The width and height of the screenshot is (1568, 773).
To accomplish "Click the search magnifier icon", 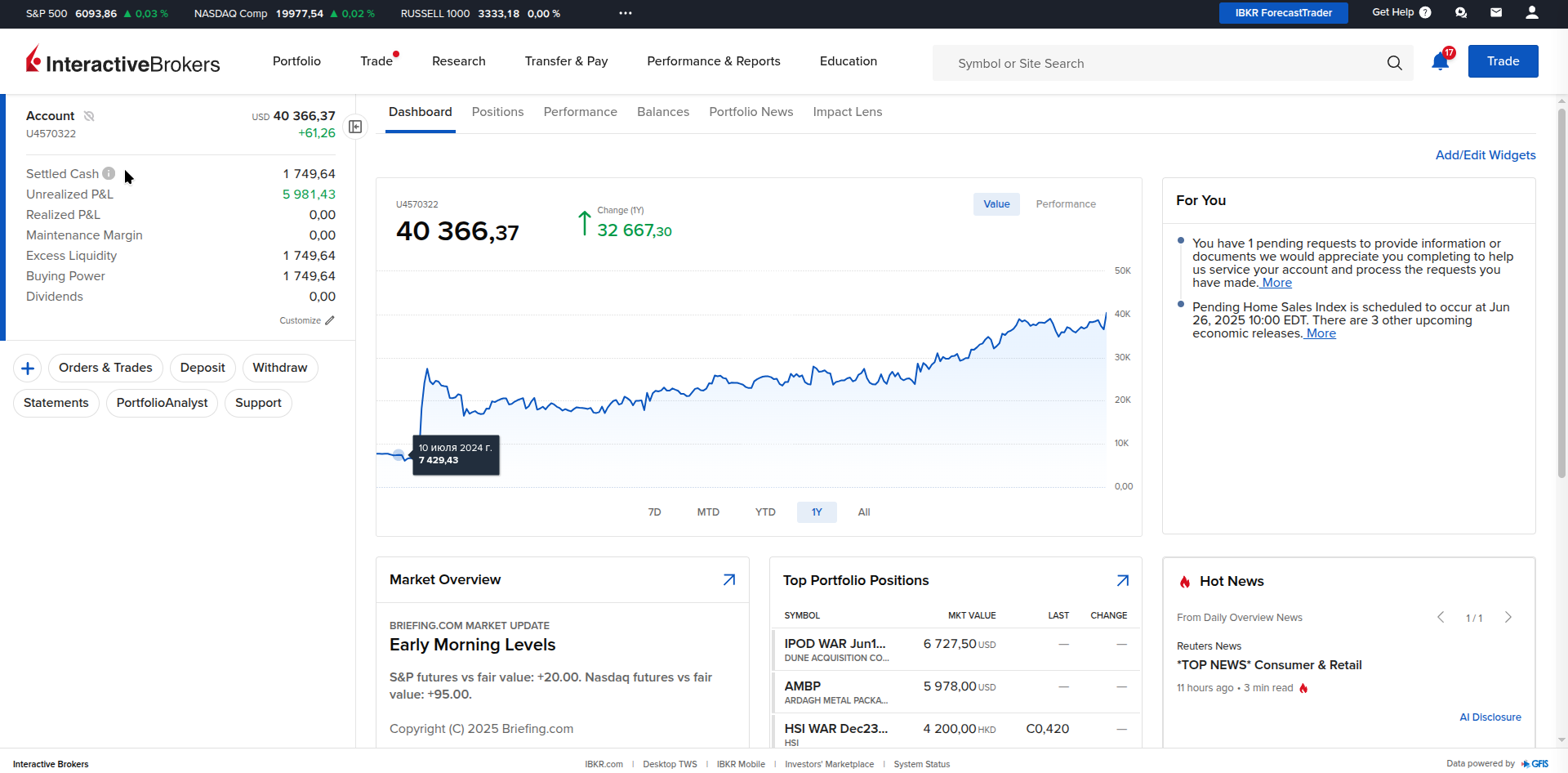I will point(1394,63).
